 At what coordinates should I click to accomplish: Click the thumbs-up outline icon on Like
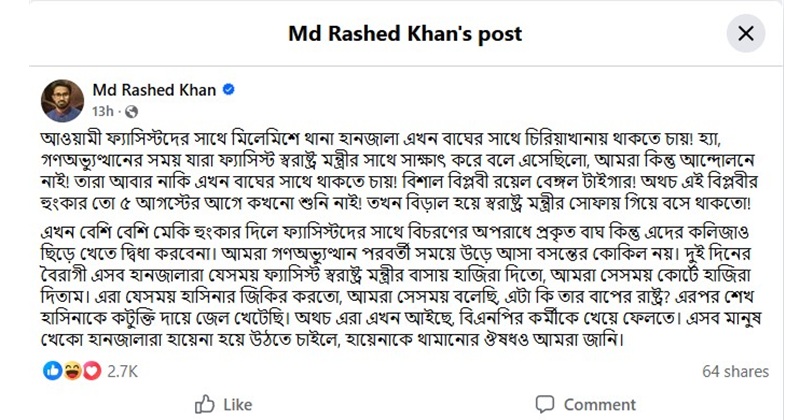[x=205, y=405]
